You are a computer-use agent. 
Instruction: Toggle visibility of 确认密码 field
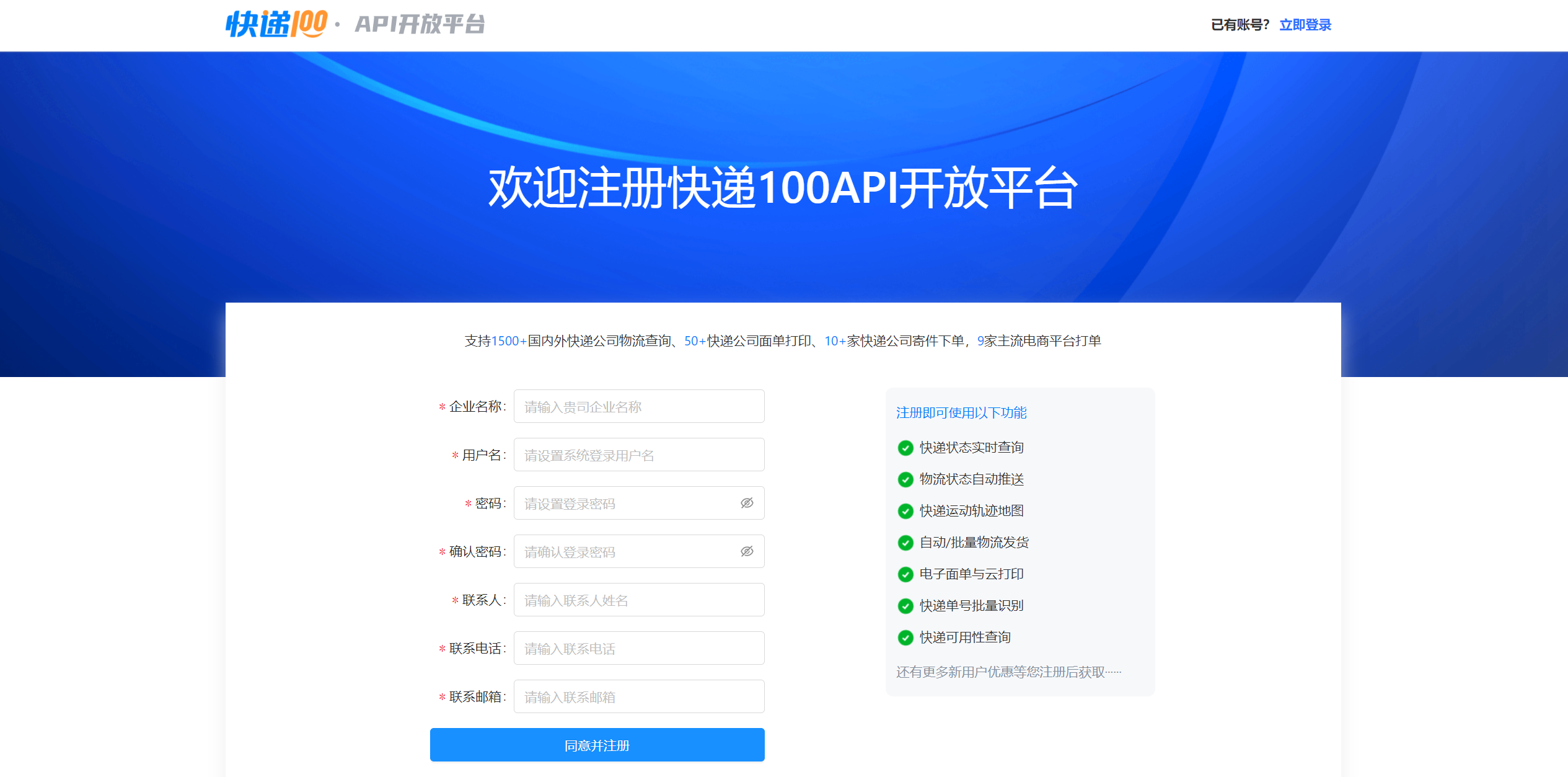click(x=746, y=551)
